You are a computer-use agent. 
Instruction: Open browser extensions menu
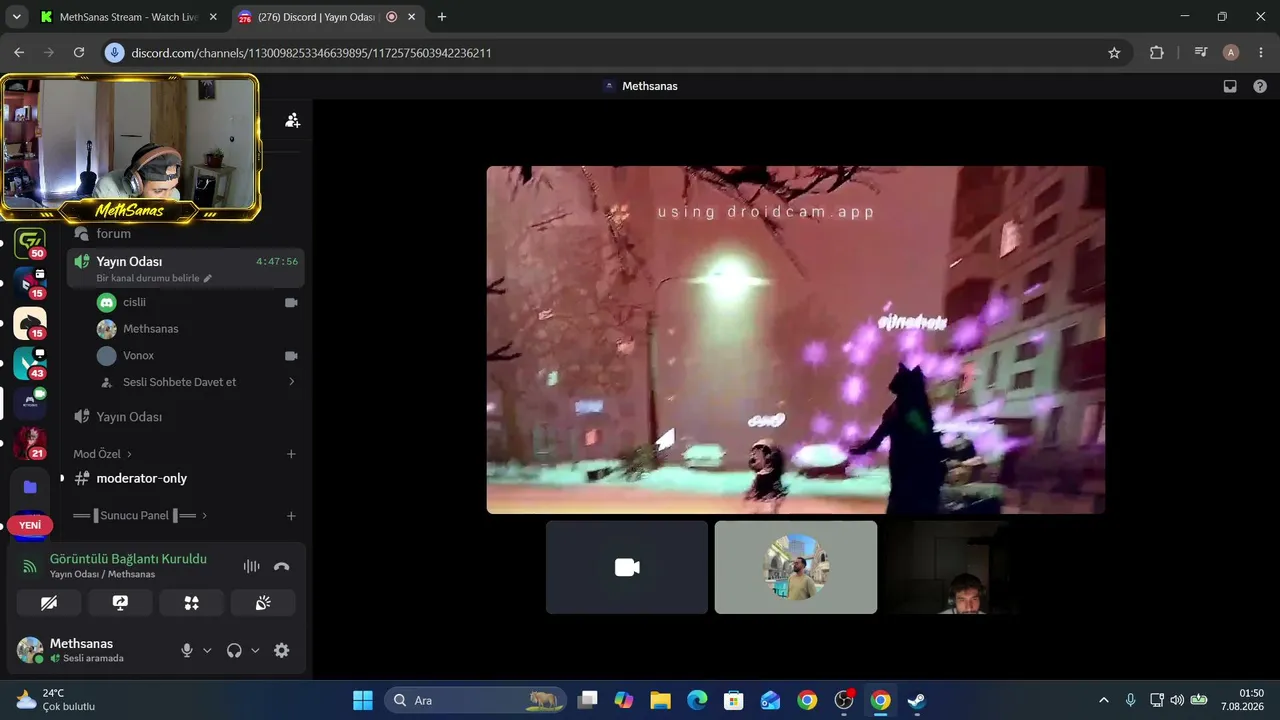tap(1157, 53)
